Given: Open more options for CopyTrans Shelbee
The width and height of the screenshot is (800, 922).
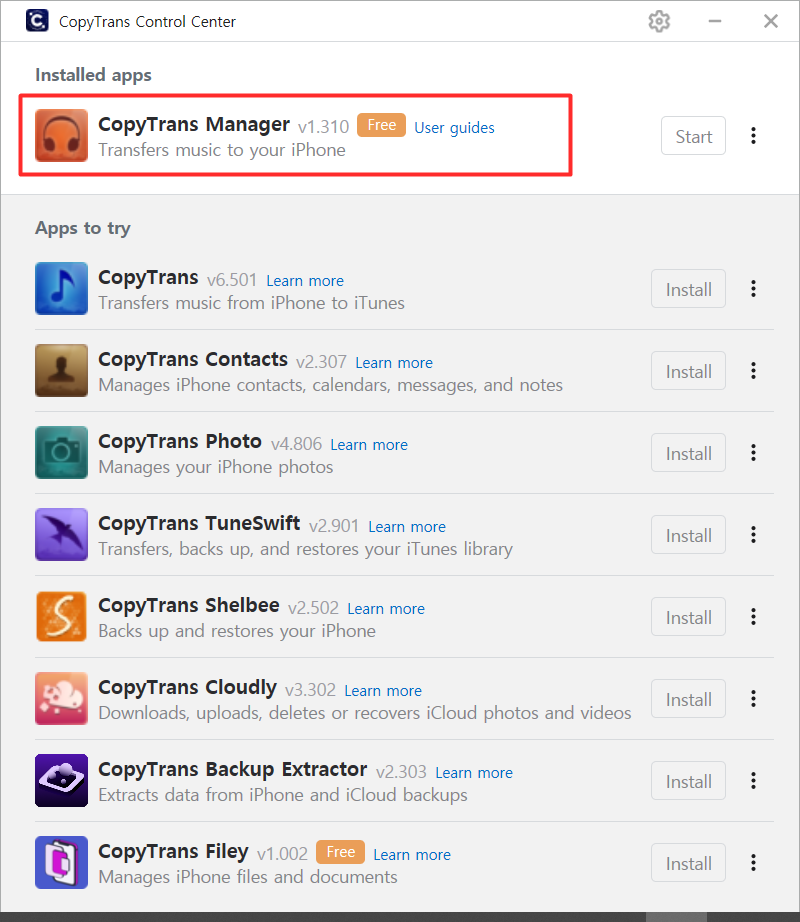Looking at the screenshot, I should [x=753, y=617].
